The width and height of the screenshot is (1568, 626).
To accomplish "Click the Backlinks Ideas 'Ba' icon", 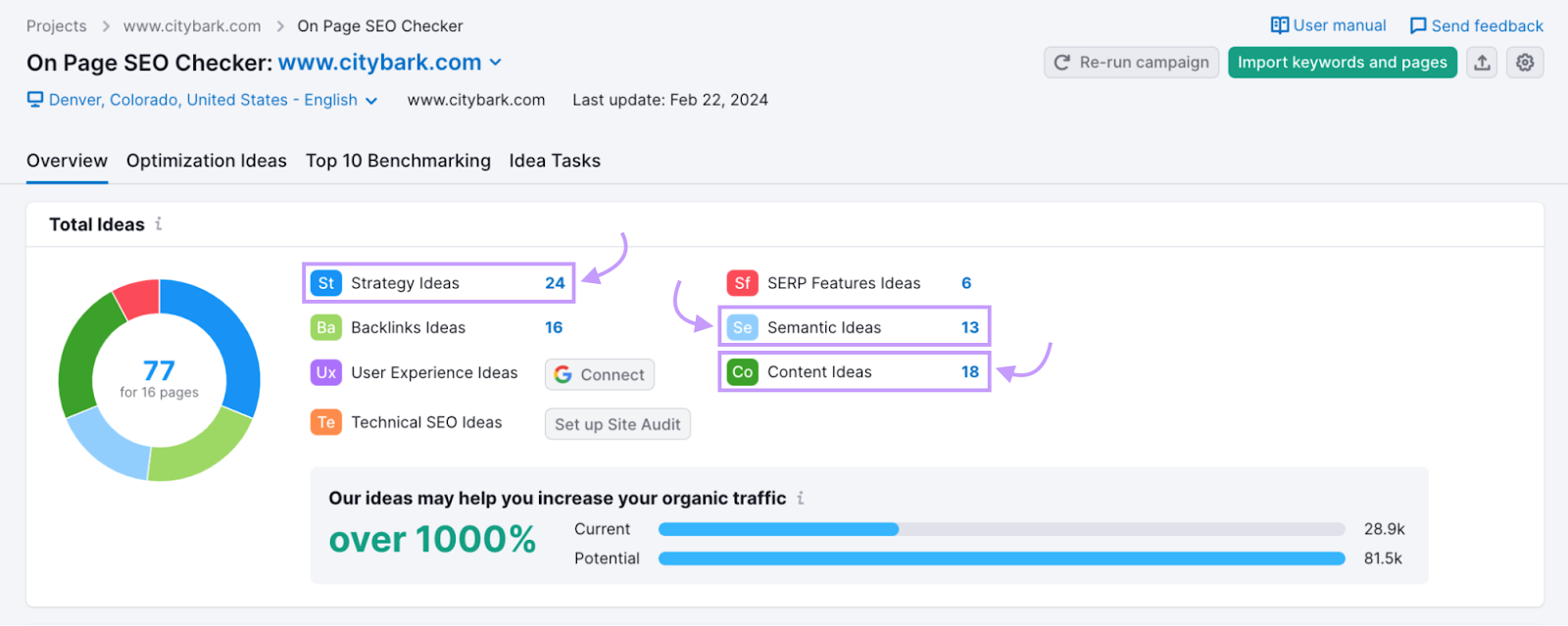I will (x=326, y=328).
